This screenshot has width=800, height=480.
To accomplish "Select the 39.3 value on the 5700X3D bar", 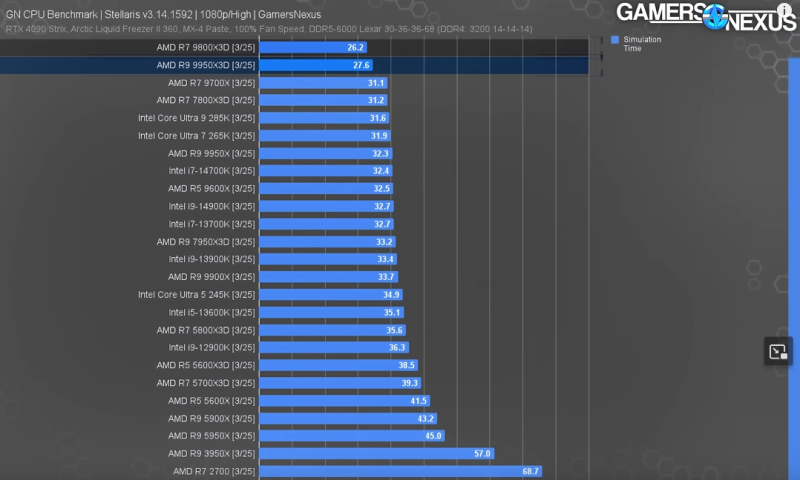I will (x=410, y=383).
